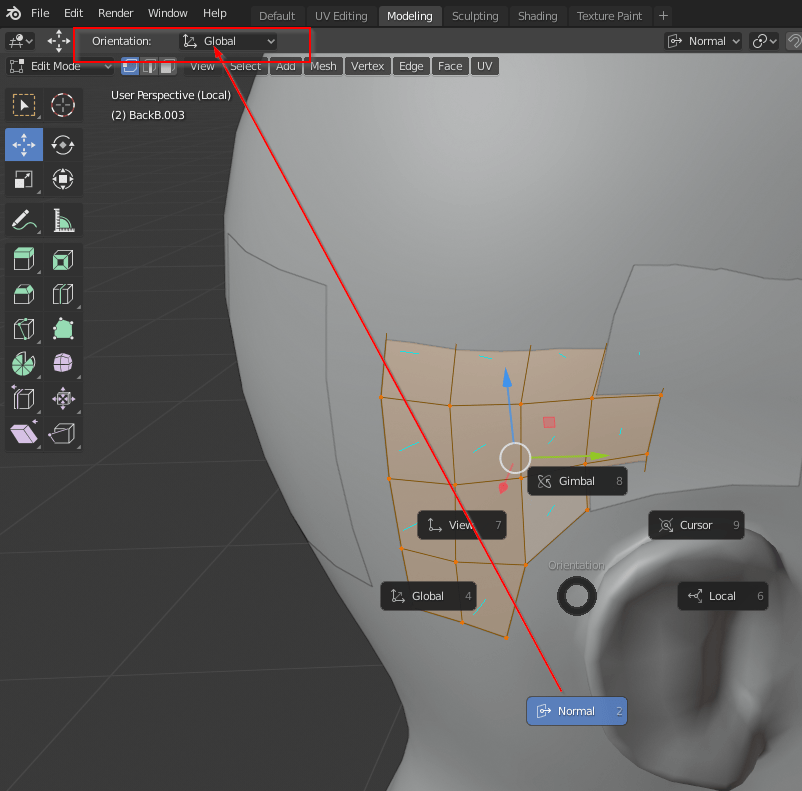Open the Mesh menu
Screen dimensions: 802x791
322,66
